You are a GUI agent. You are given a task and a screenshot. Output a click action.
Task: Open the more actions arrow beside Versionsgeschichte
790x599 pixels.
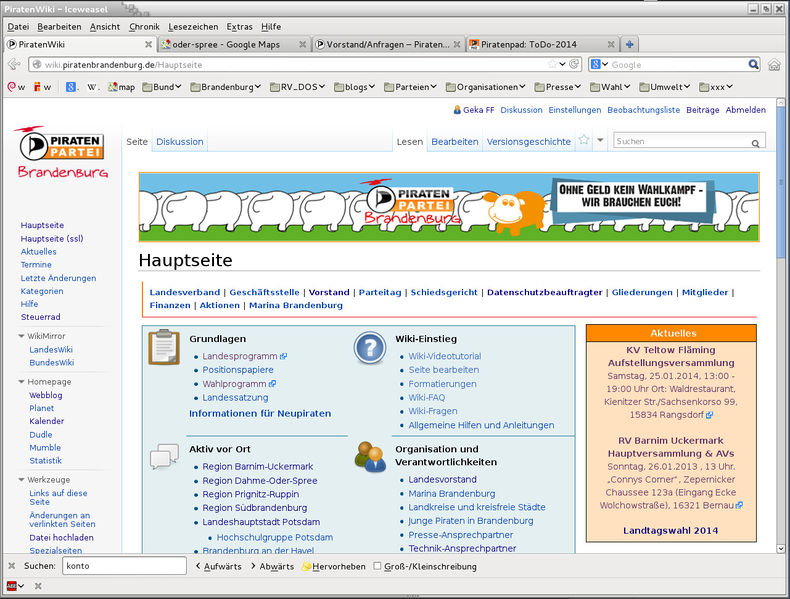coord(601,141)
